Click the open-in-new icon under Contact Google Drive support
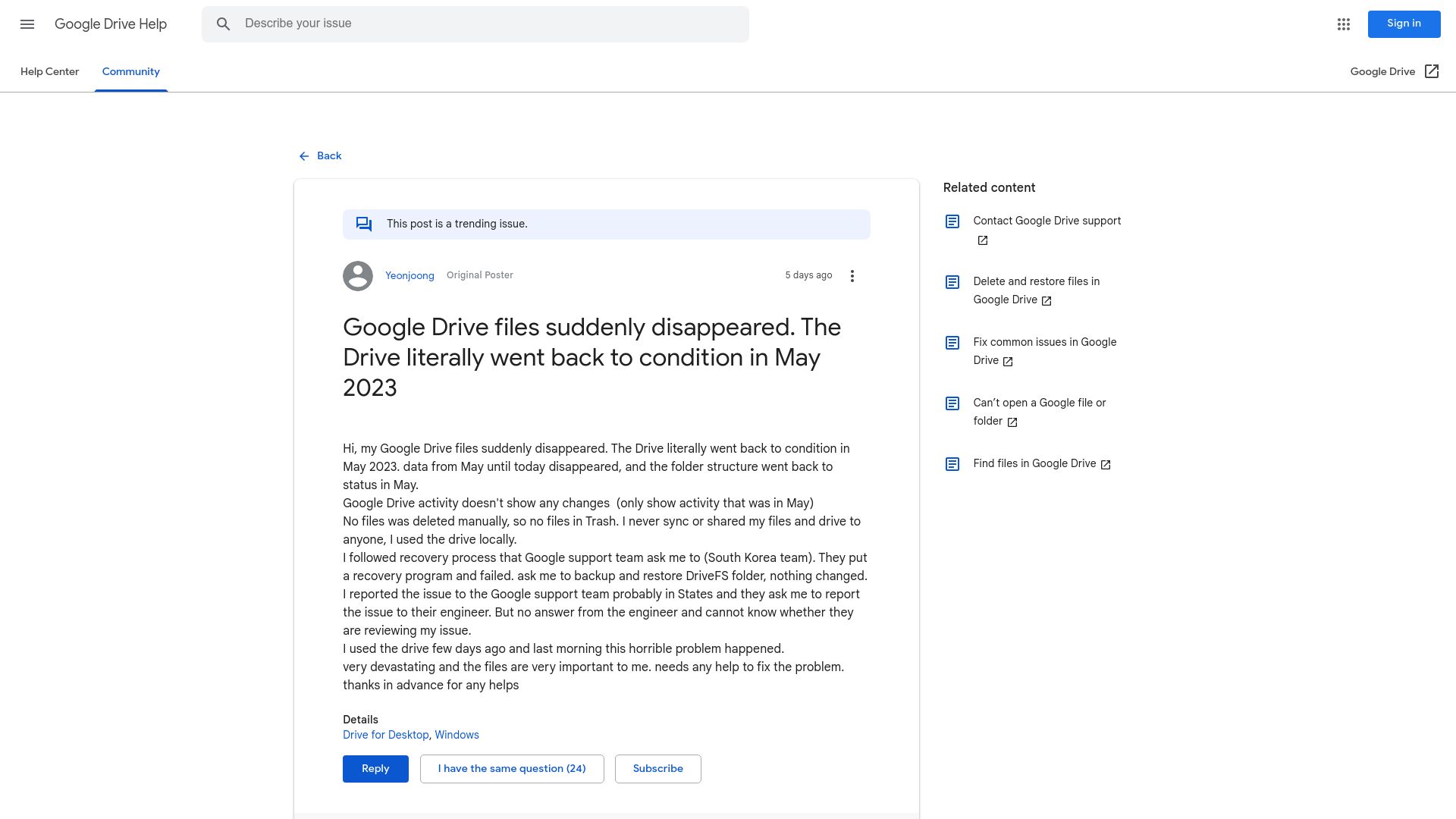Screen dimensions: 1456x819 pyautogui.click(x=983, y=240)
